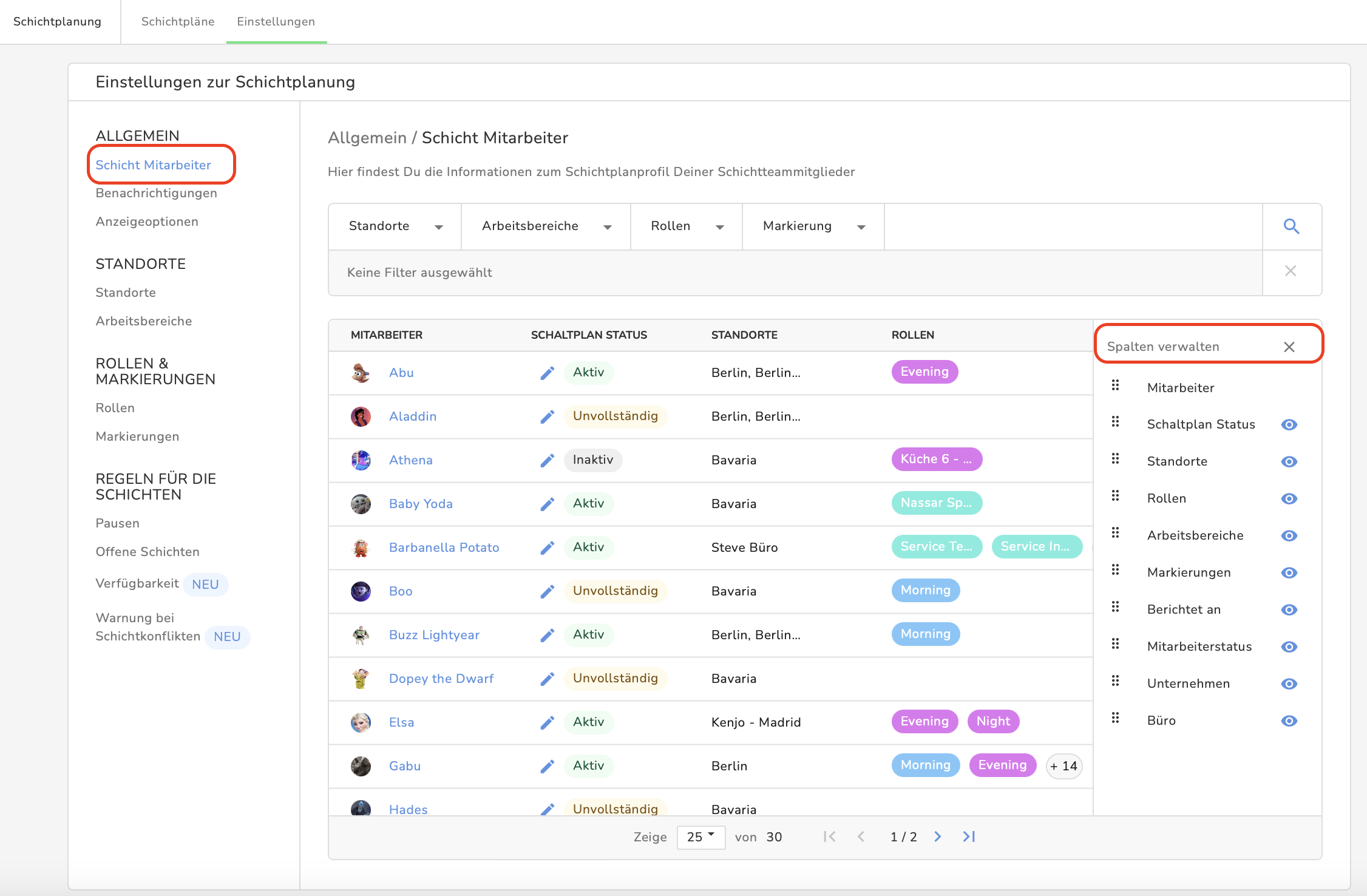Close the Spalten verwalten panel
This screenshot has height=896, width=1367.
click(x=1289, y=347)
